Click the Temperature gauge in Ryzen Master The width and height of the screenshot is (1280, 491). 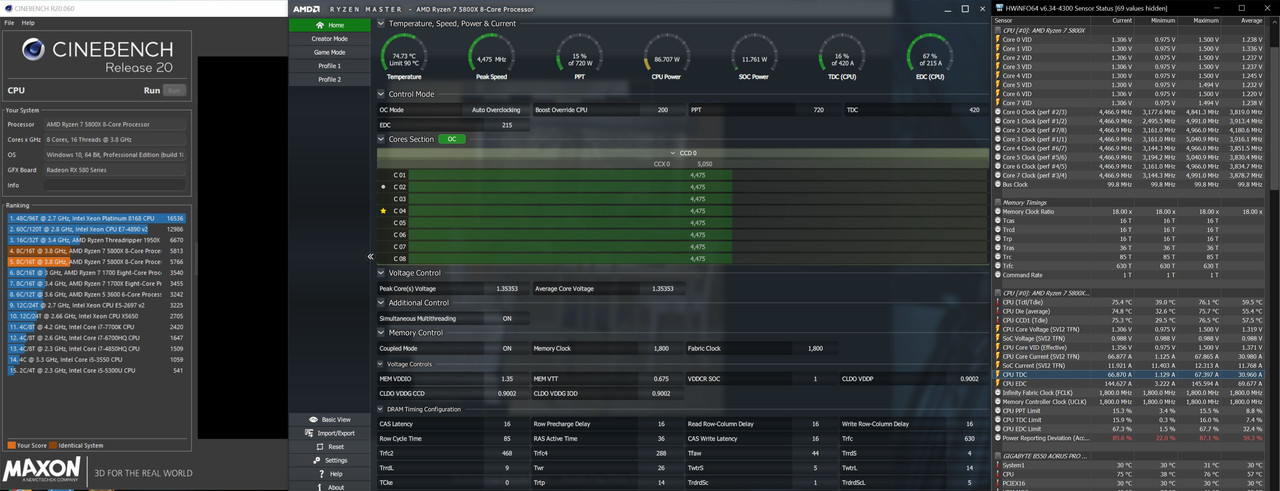pos(404,57)
